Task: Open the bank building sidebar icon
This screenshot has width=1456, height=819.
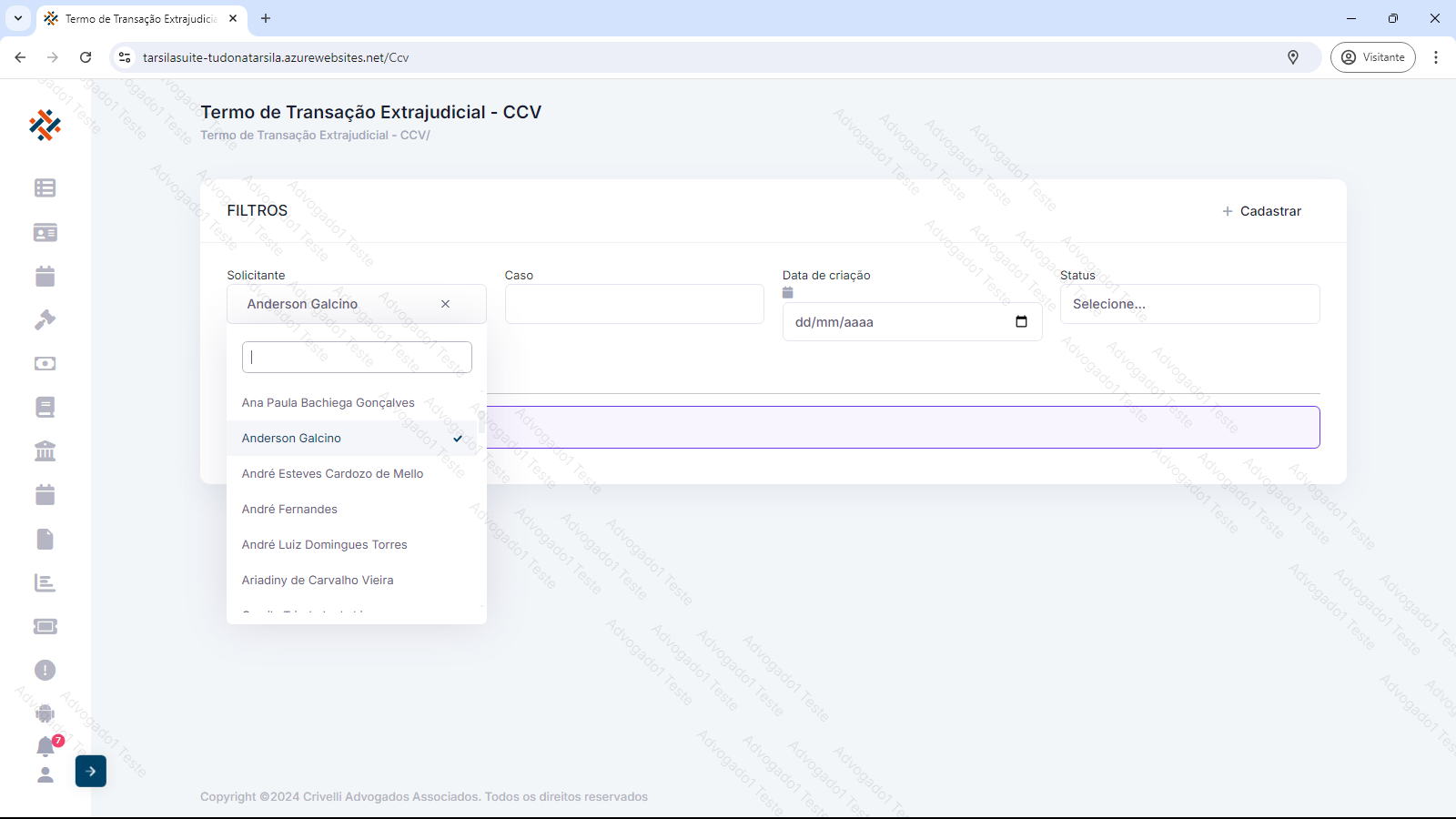Action: pyautogui.click(x=45, y=451)
